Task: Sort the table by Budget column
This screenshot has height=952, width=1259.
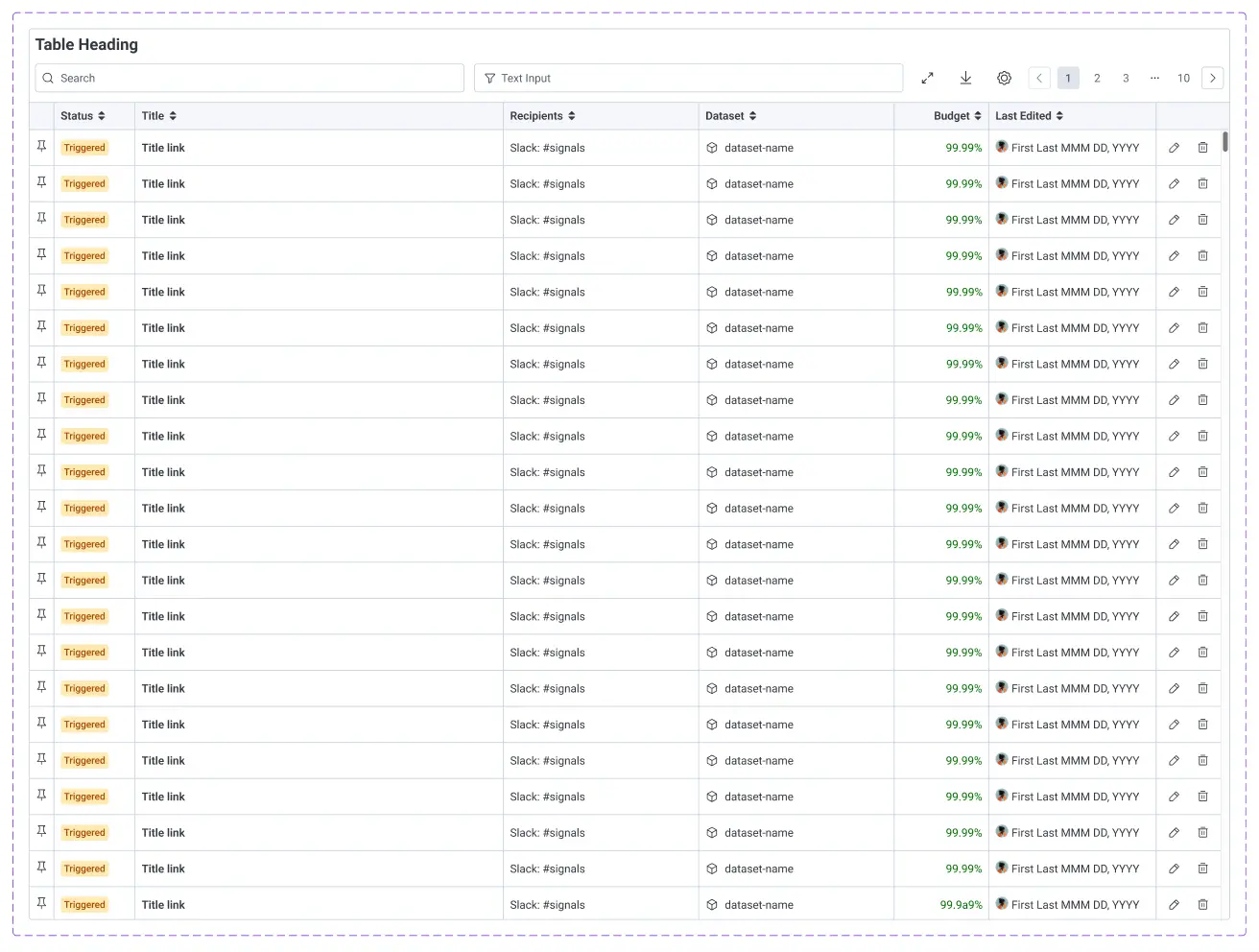Action: pyautogui.click(x=978, y=115)
